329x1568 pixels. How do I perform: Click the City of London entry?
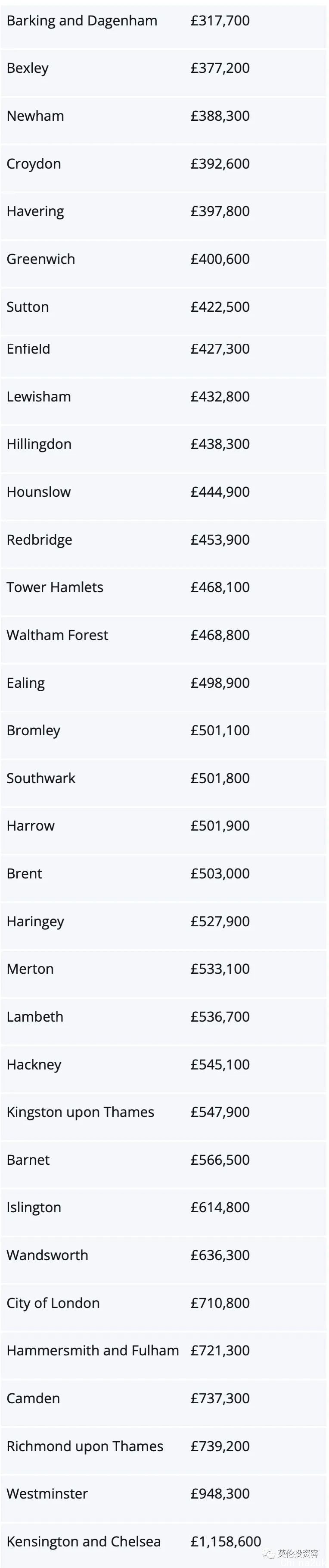[x=53, y=1303]
